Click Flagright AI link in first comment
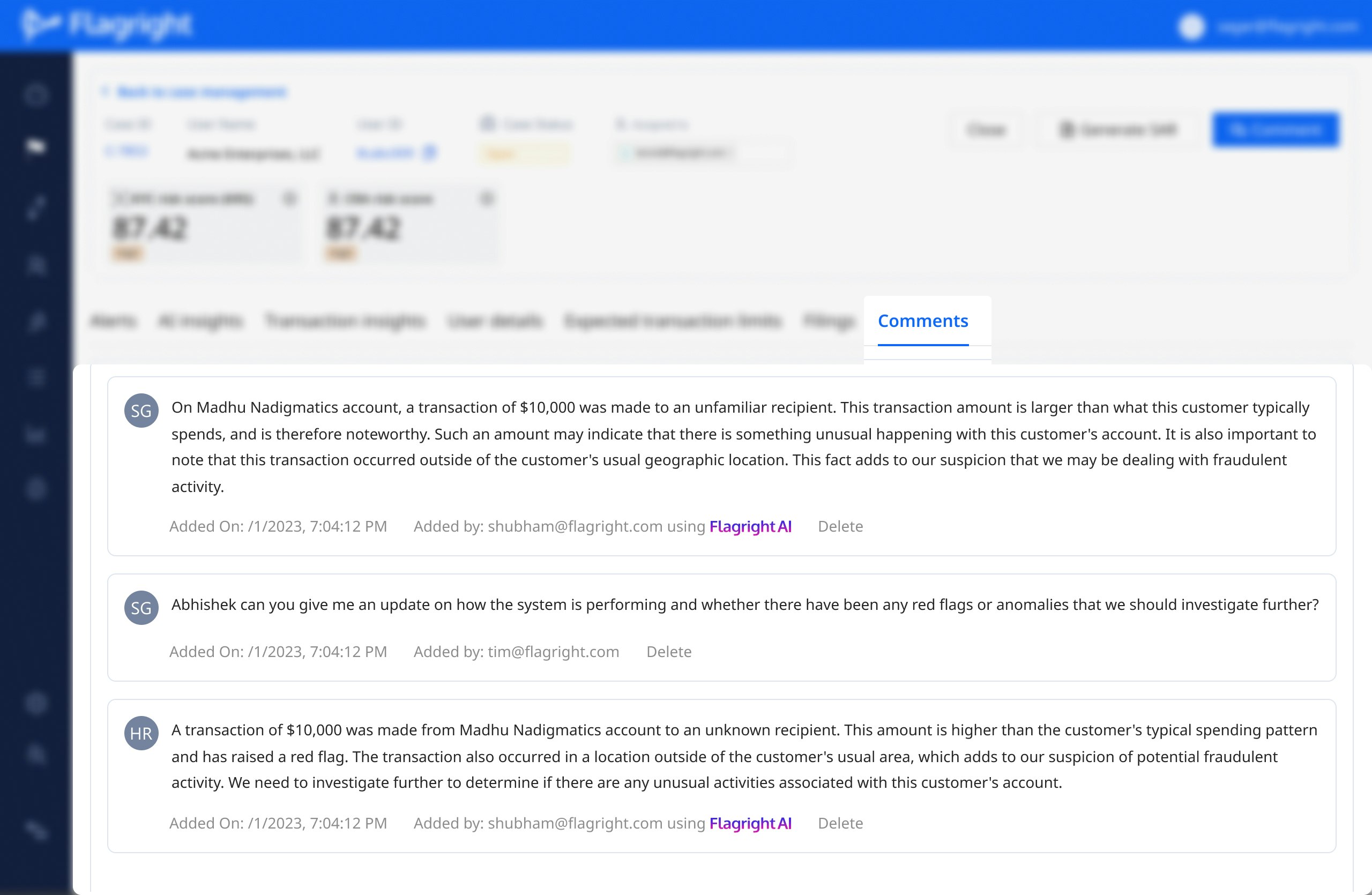Image resolution: width=1372 pixels, height=895 pixels. (x=750, y=526)
